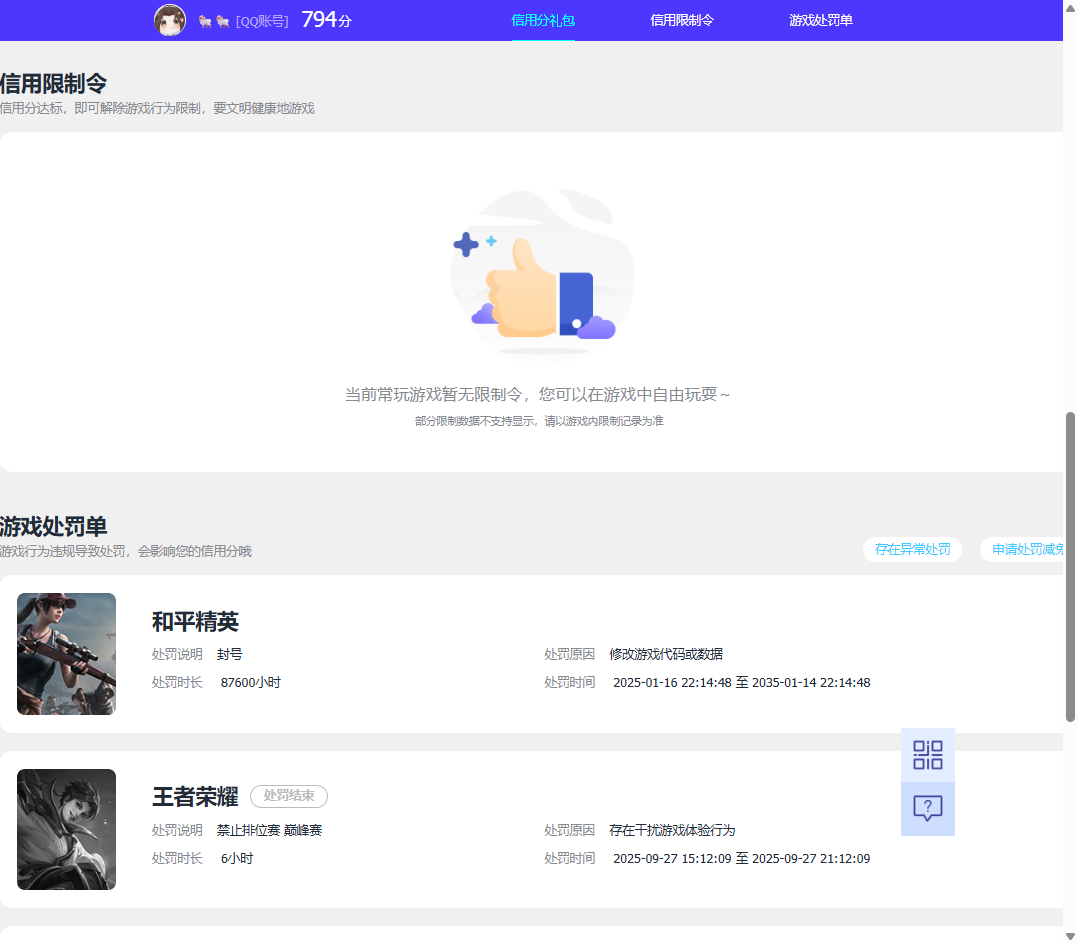
Task: Click the 禁止排位赛 巅峰赛 penalty description
Action: point(270,831)
